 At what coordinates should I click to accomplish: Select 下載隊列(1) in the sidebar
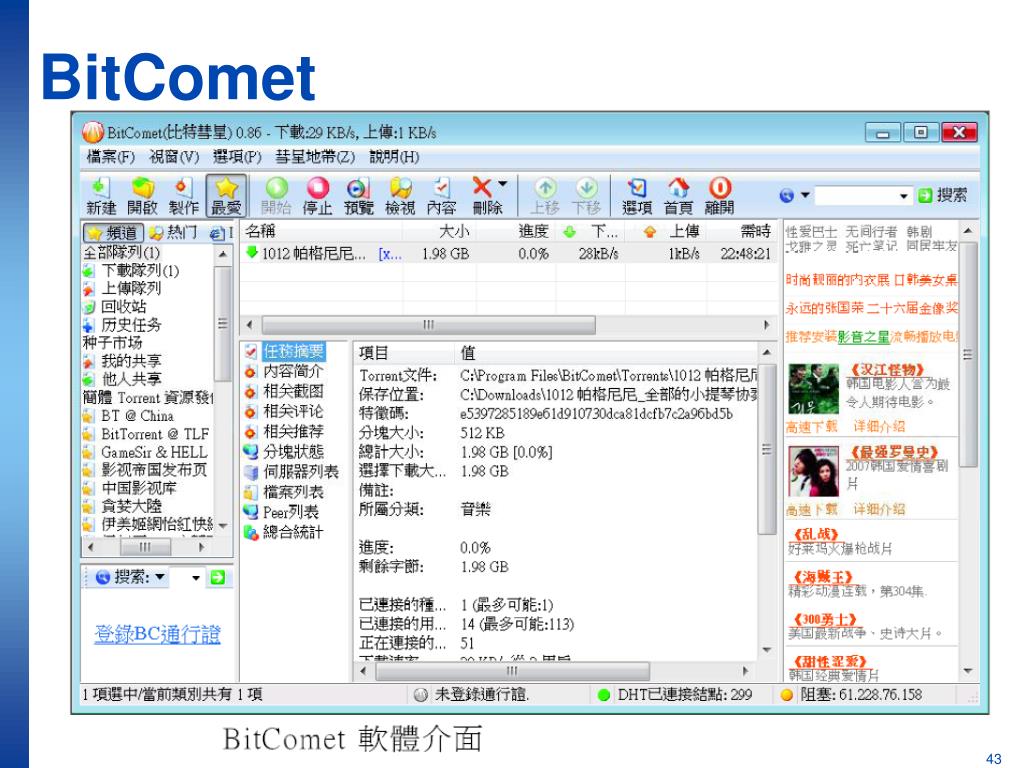(x=140, y=270)
